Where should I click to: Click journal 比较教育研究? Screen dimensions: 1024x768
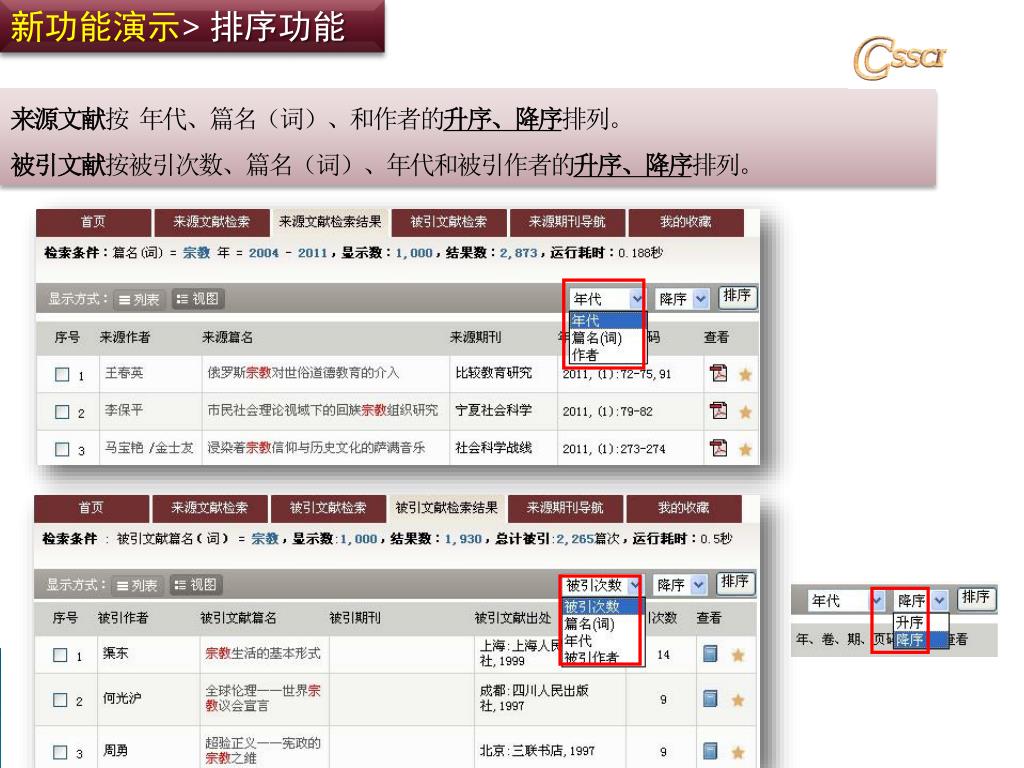tap(494, 373)
